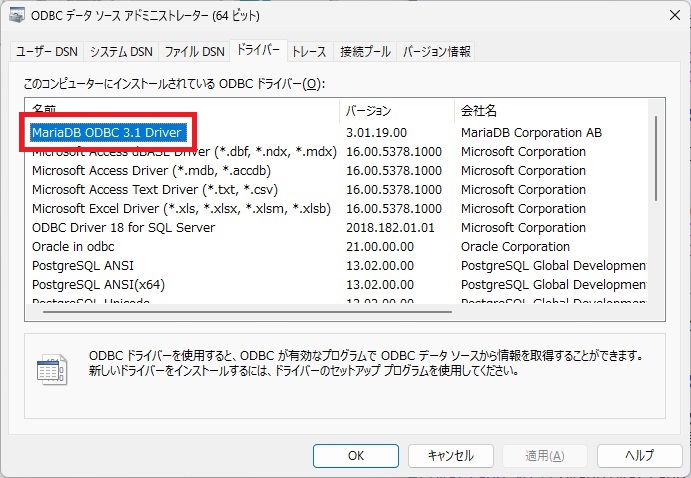Select the PostgreSQL ANSI(x64) driver row
The image size is (691, 478).
click(98, 284)
